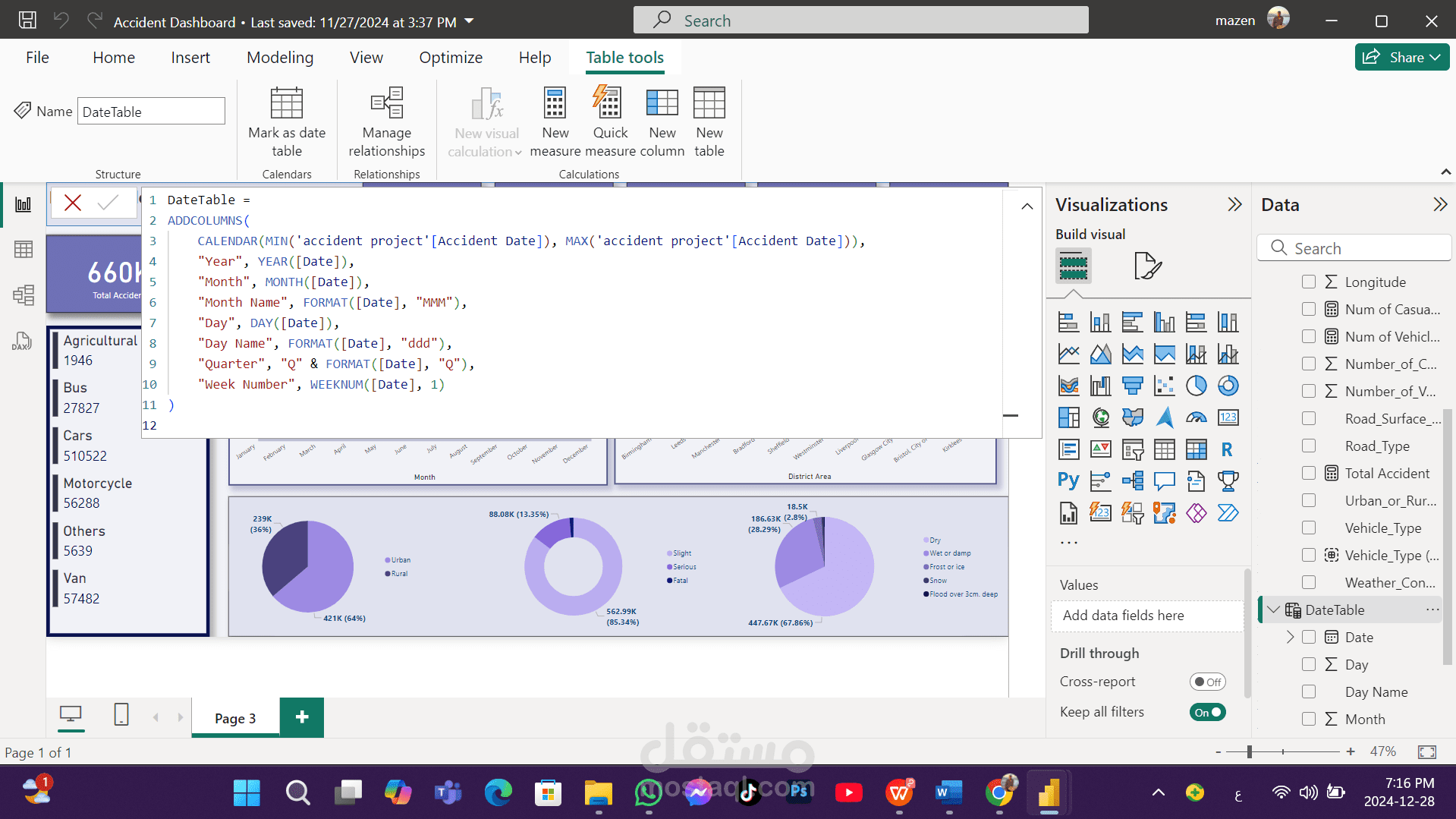This screenshot has width=1456, height=819.
Task: Show more visuals ellipsis button
Action: [x=1068, y=543]
